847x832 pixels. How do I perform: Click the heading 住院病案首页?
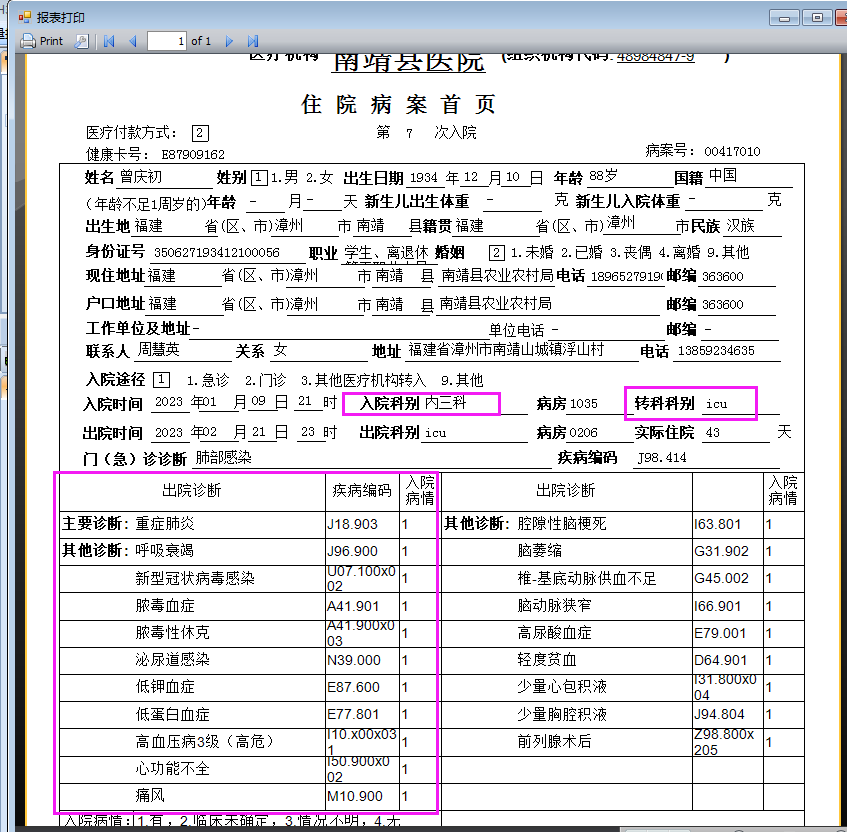[x=398, y=104]
